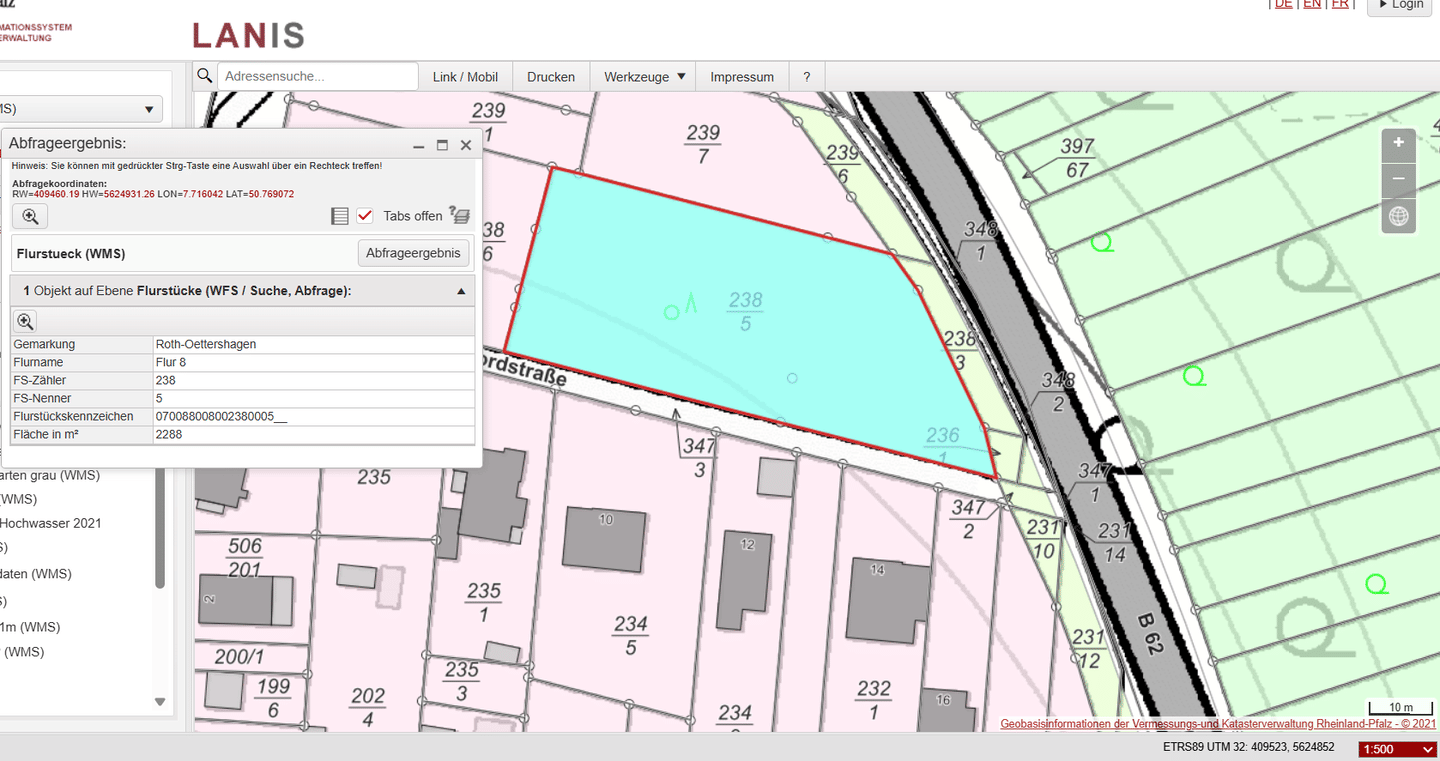Open the help question mark menu
Image resolution: width=1440 pixels, height=761 pixels.
[806, 76]
